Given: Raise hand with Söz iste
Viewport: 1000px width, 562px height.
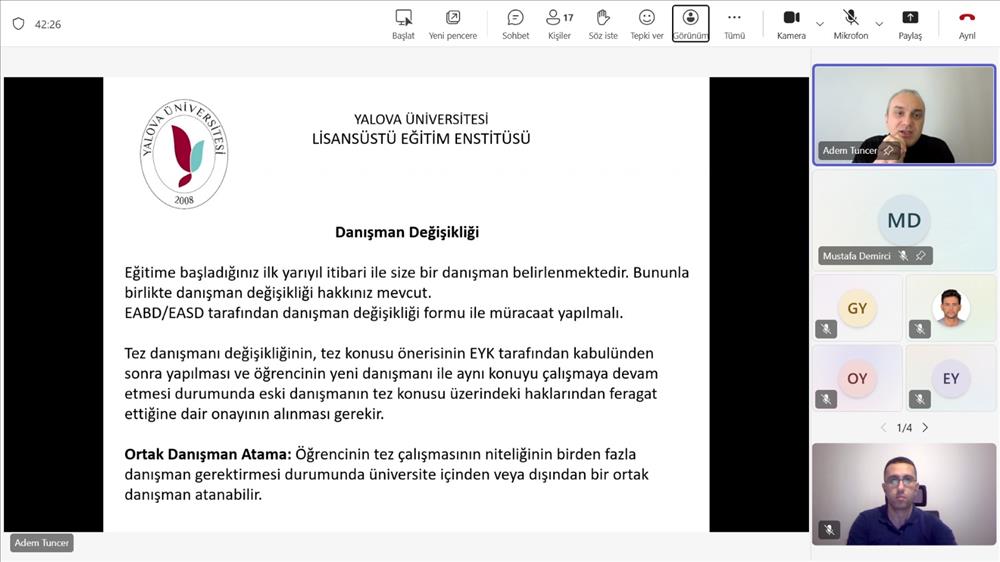Looking at the screenshot, I should pos(603,24).
